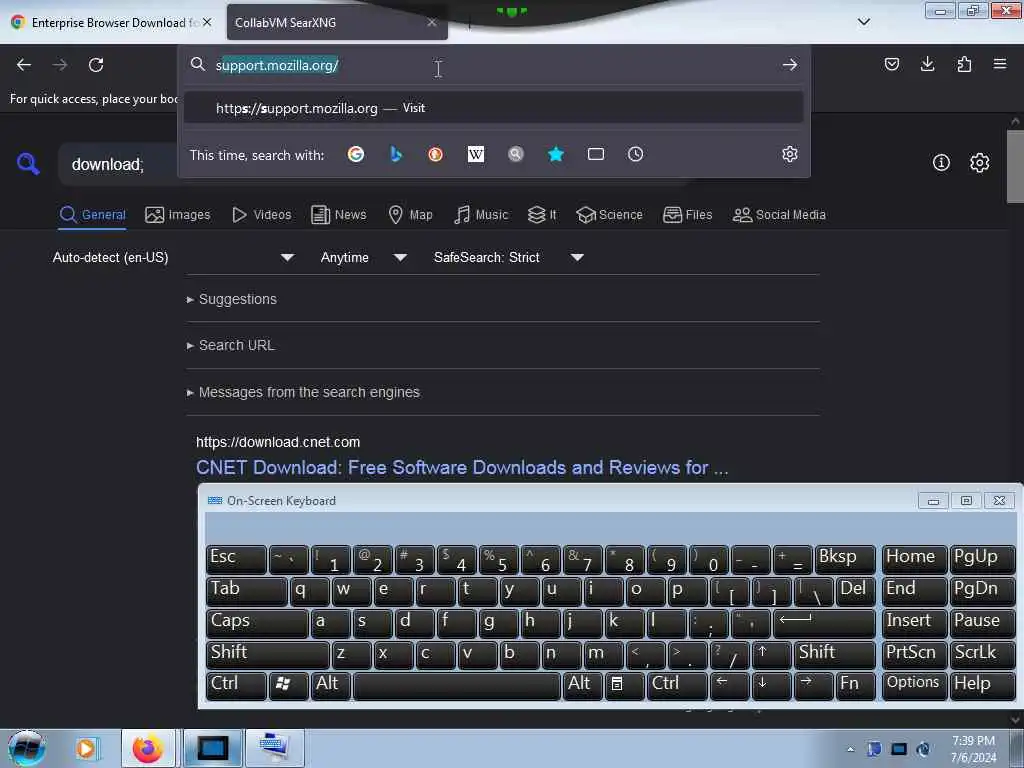
Task: Open the list all tabs chevron
Action: point(863,22)
